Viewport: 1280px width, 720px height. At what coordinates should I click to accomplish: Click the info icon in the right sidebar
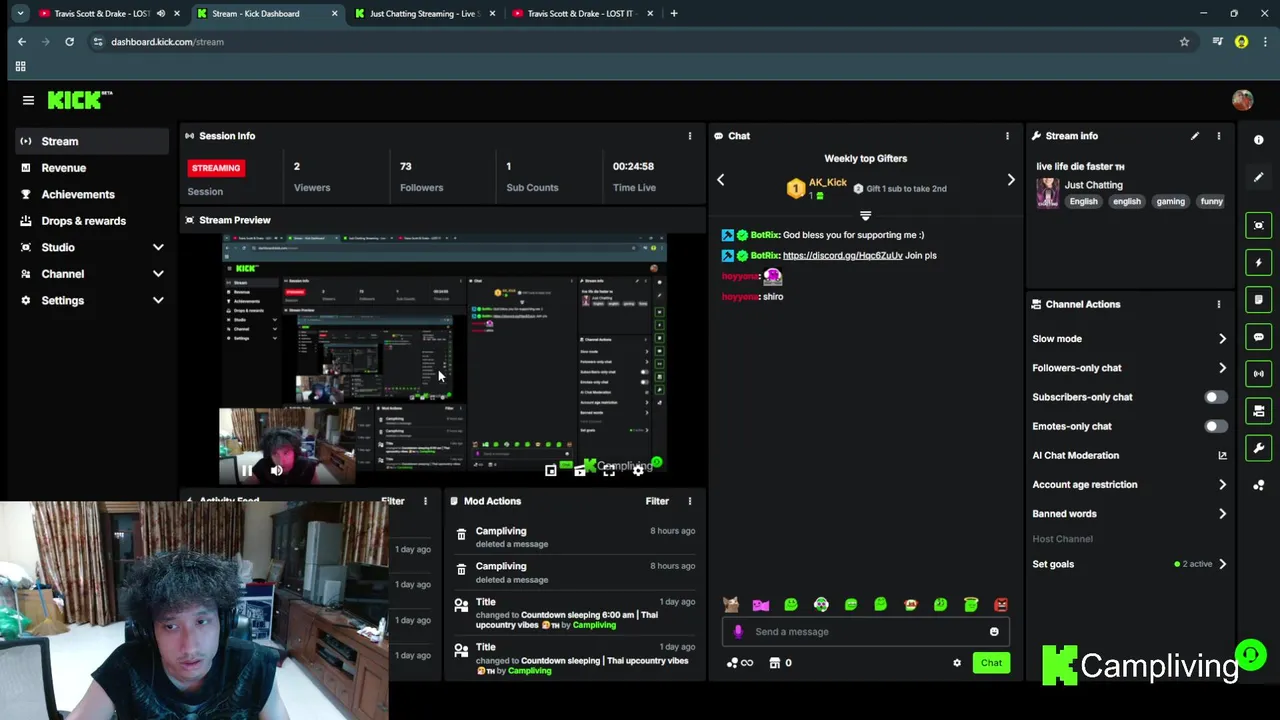click(x=1259, y=140)
